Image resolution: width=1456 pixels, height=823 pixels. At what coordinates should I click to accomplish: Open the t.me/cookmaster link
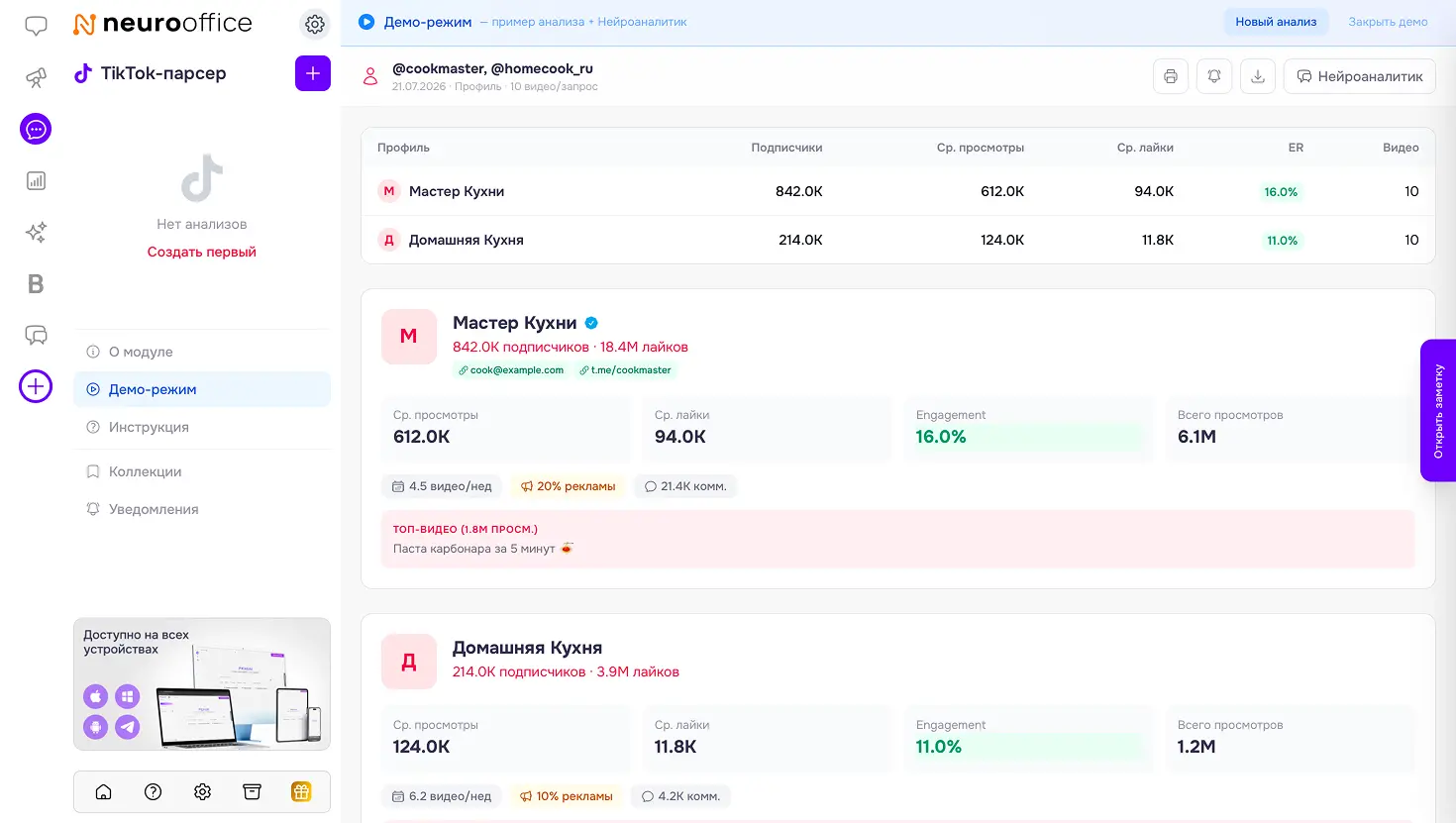coord(625,370)
